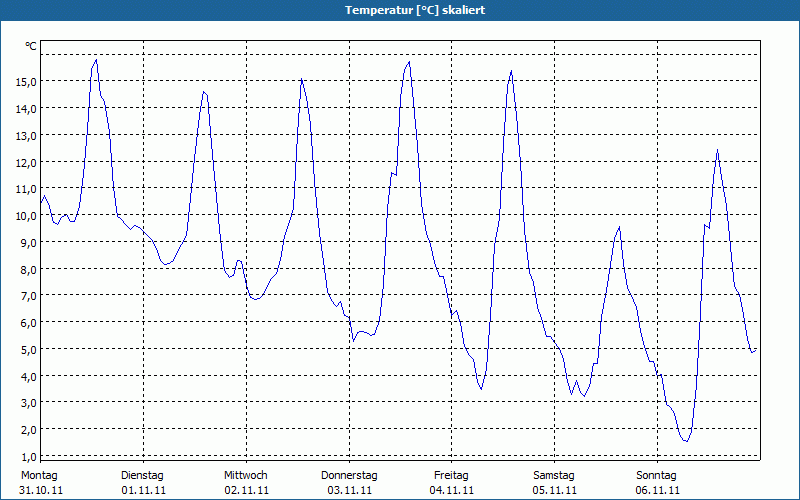Select the date 03.11.11
This screenshot has width=800, height=500.
(x=349, y=491)
